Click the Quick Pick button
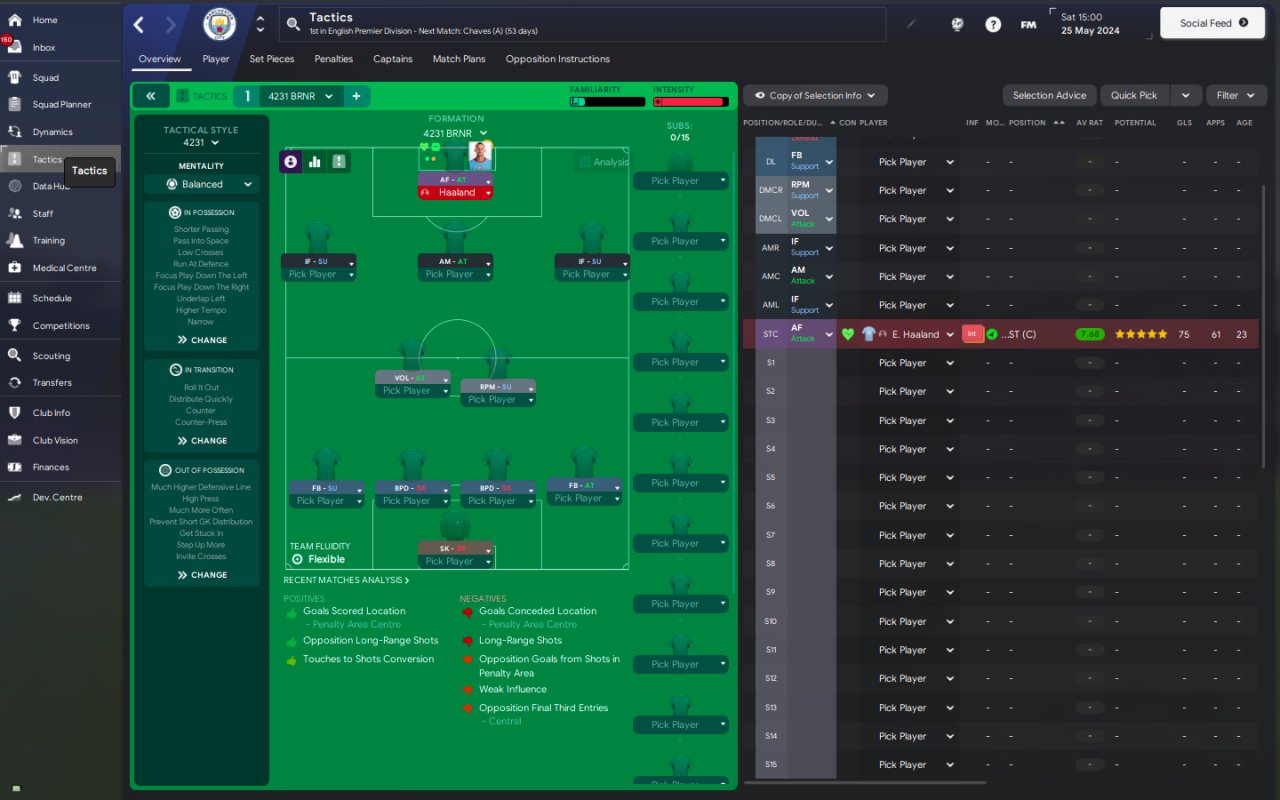The image size is (1280, 800). point(1134,96)
